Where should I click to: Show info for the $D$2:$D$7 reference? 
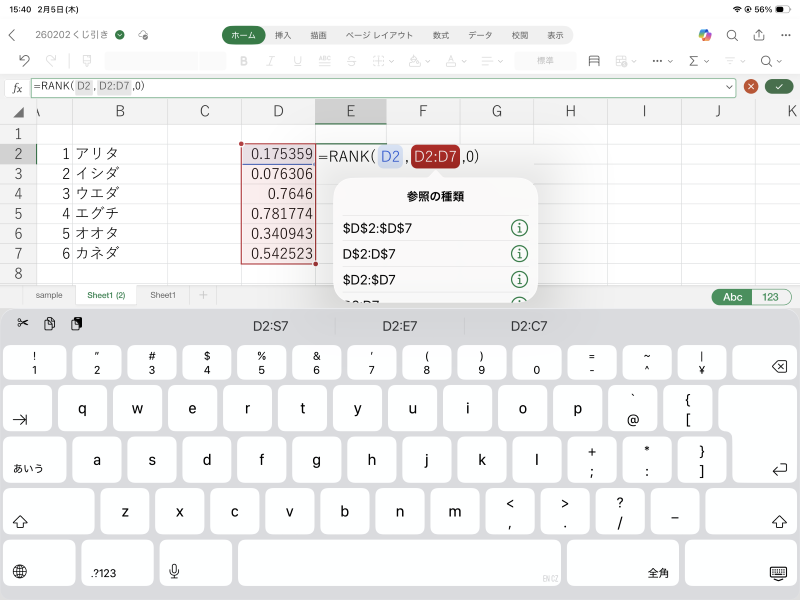pyautogui.click(x=518, y=228)
